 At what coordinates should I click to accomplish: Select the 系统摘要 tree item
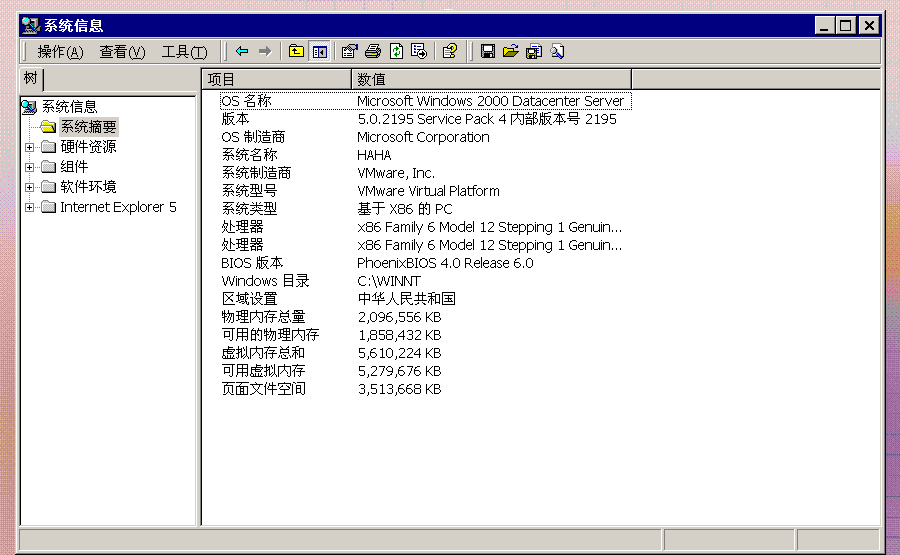[x=88, y=127]
